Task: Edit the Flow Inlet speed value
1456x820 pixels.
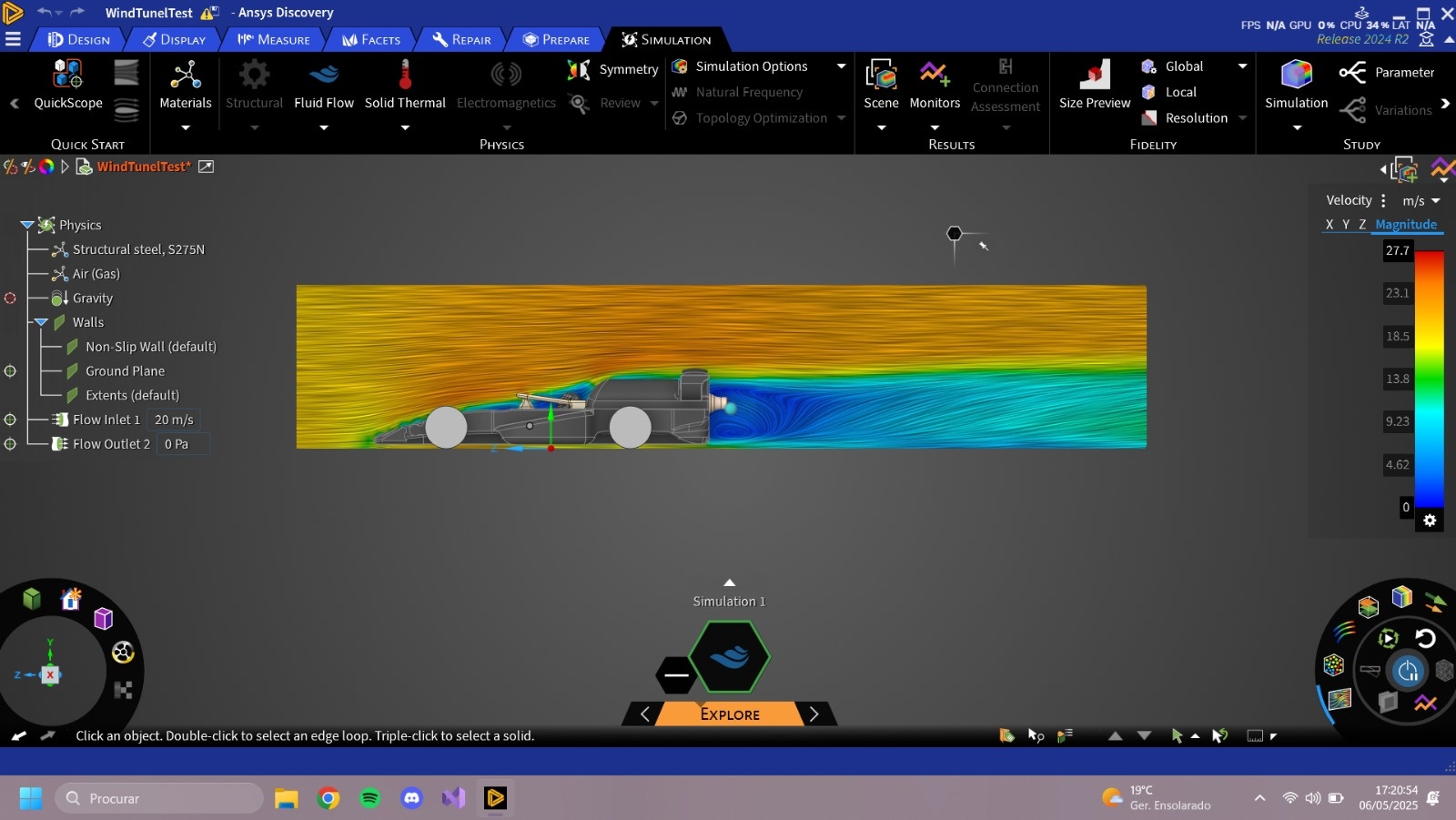Action: [174, 420]
